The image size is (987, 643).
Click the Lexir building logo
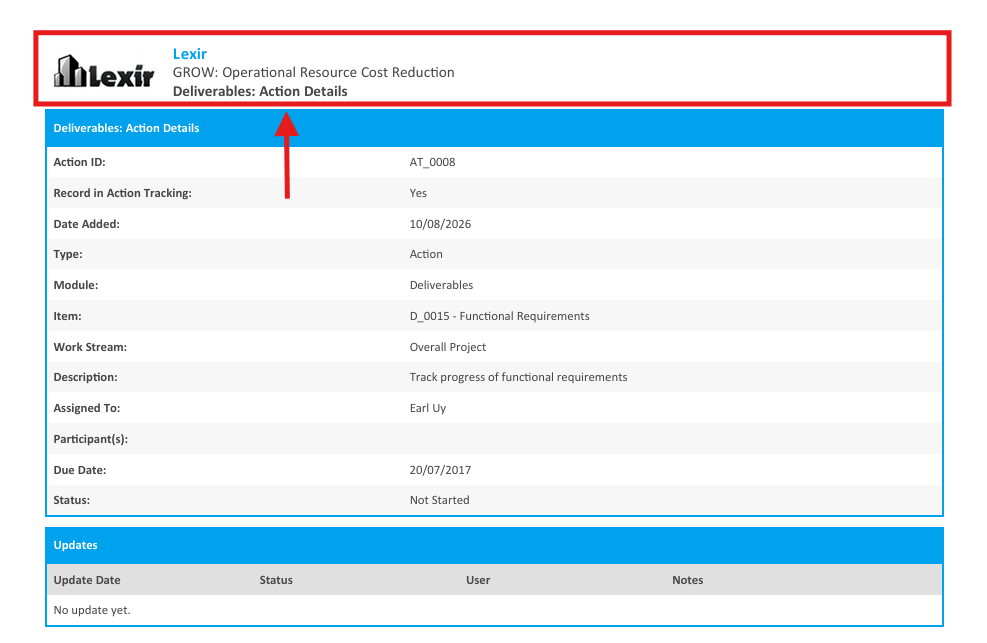pyautogui.click(x=104, y=71)
